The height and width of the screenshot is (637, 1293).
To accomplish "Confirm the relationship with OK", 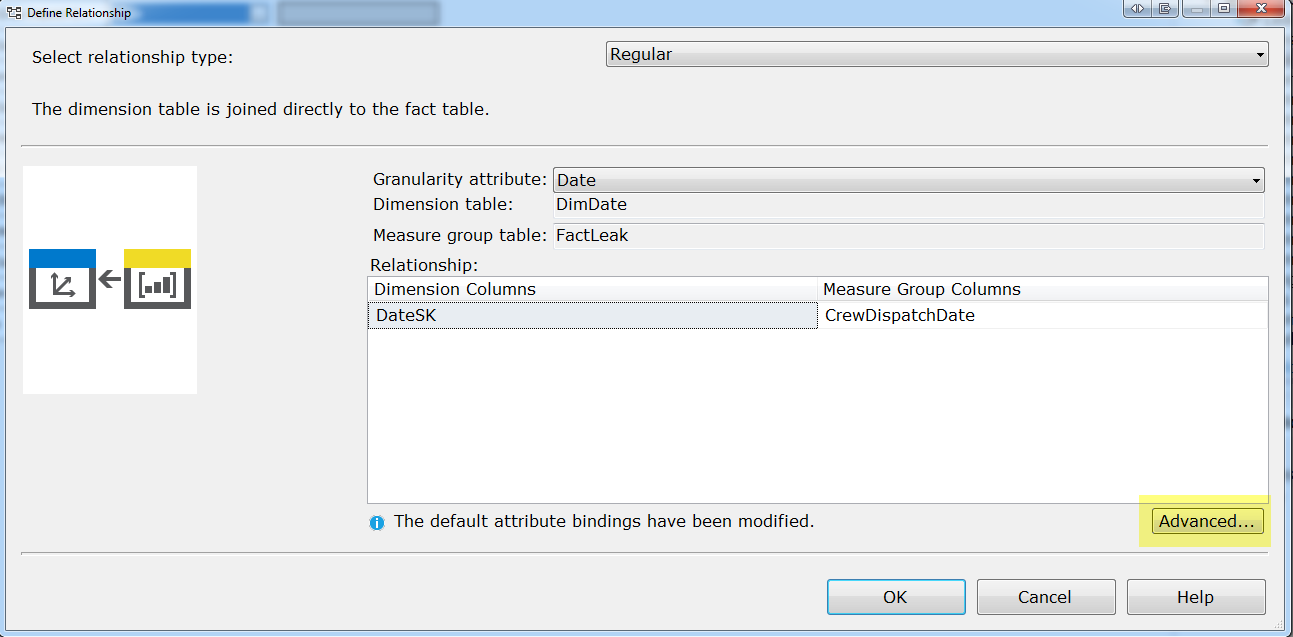I will pos(895,597).
